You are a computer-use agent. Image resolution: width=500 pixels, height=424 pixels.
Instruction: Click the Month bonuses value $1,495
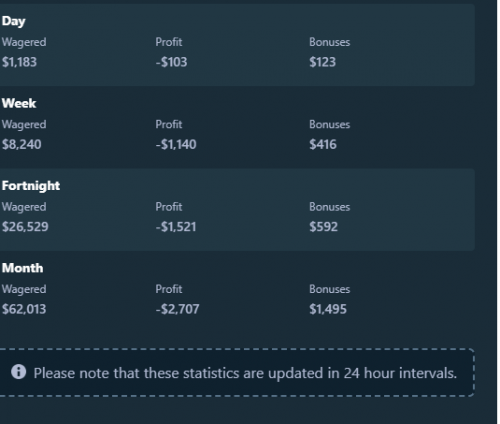(x=328, y=309)
